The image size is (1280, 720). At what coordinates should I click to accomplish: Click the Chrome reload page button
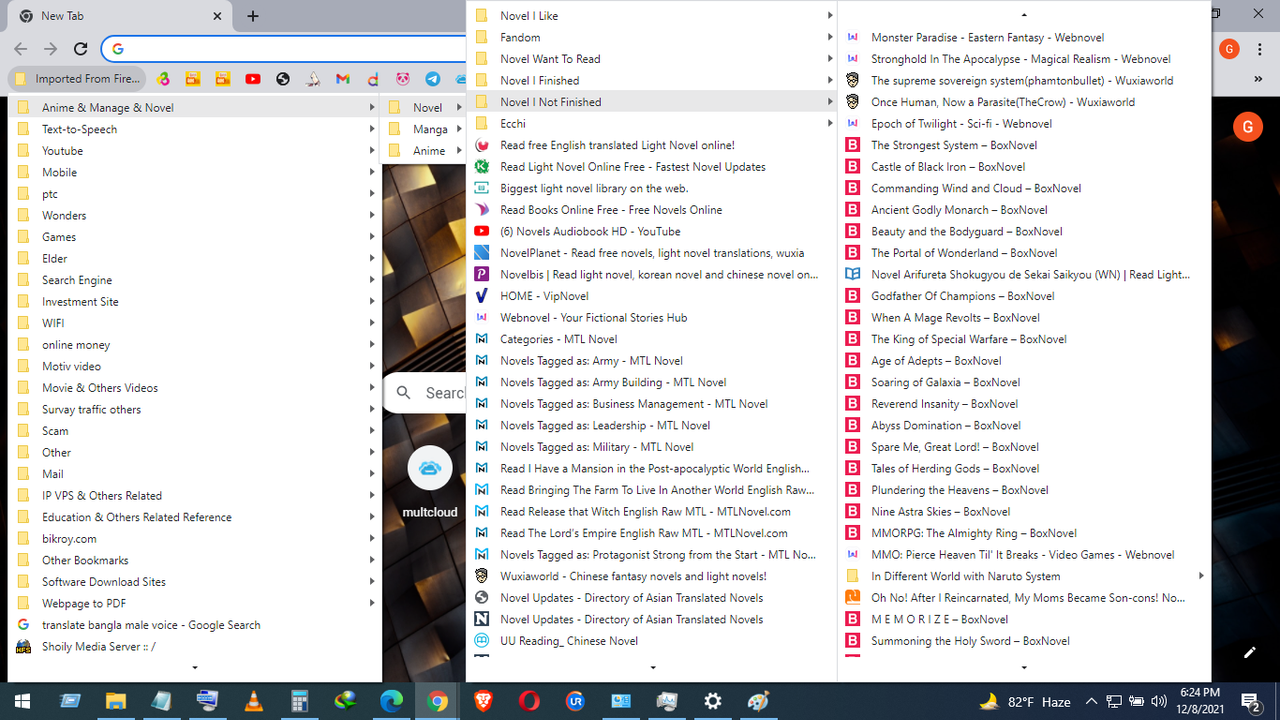pyautogui.click(x=81, y=48)
